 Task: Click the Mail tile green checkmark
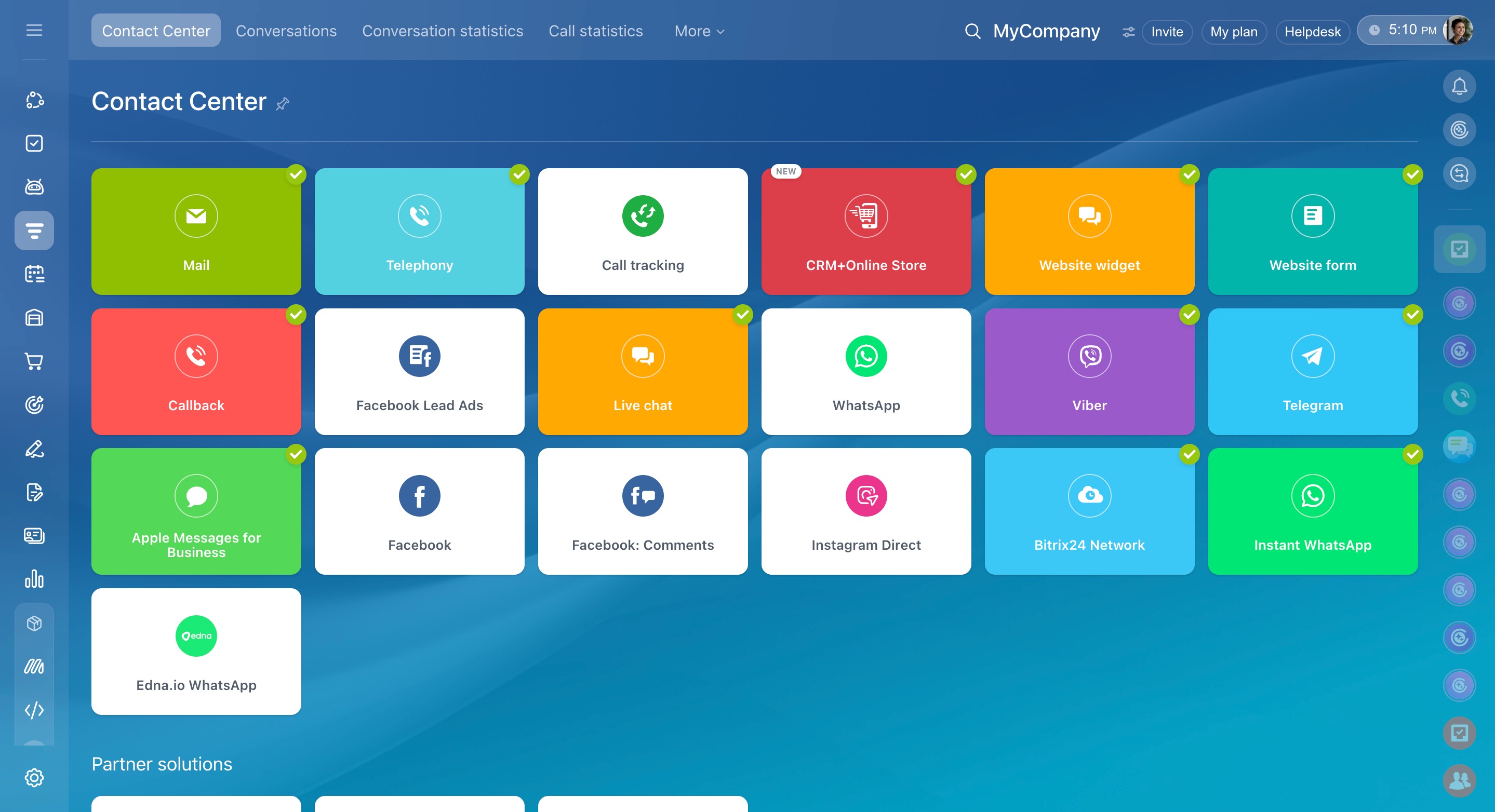click(x=296, y=174)
